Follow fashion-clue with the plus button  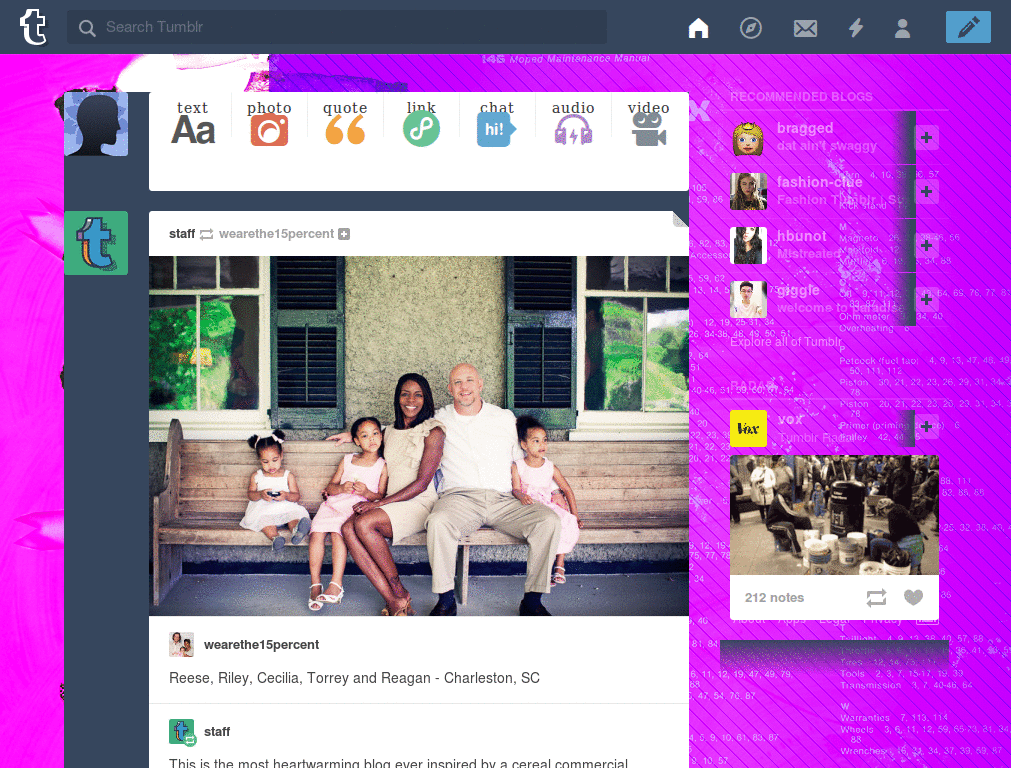(926, 192)
